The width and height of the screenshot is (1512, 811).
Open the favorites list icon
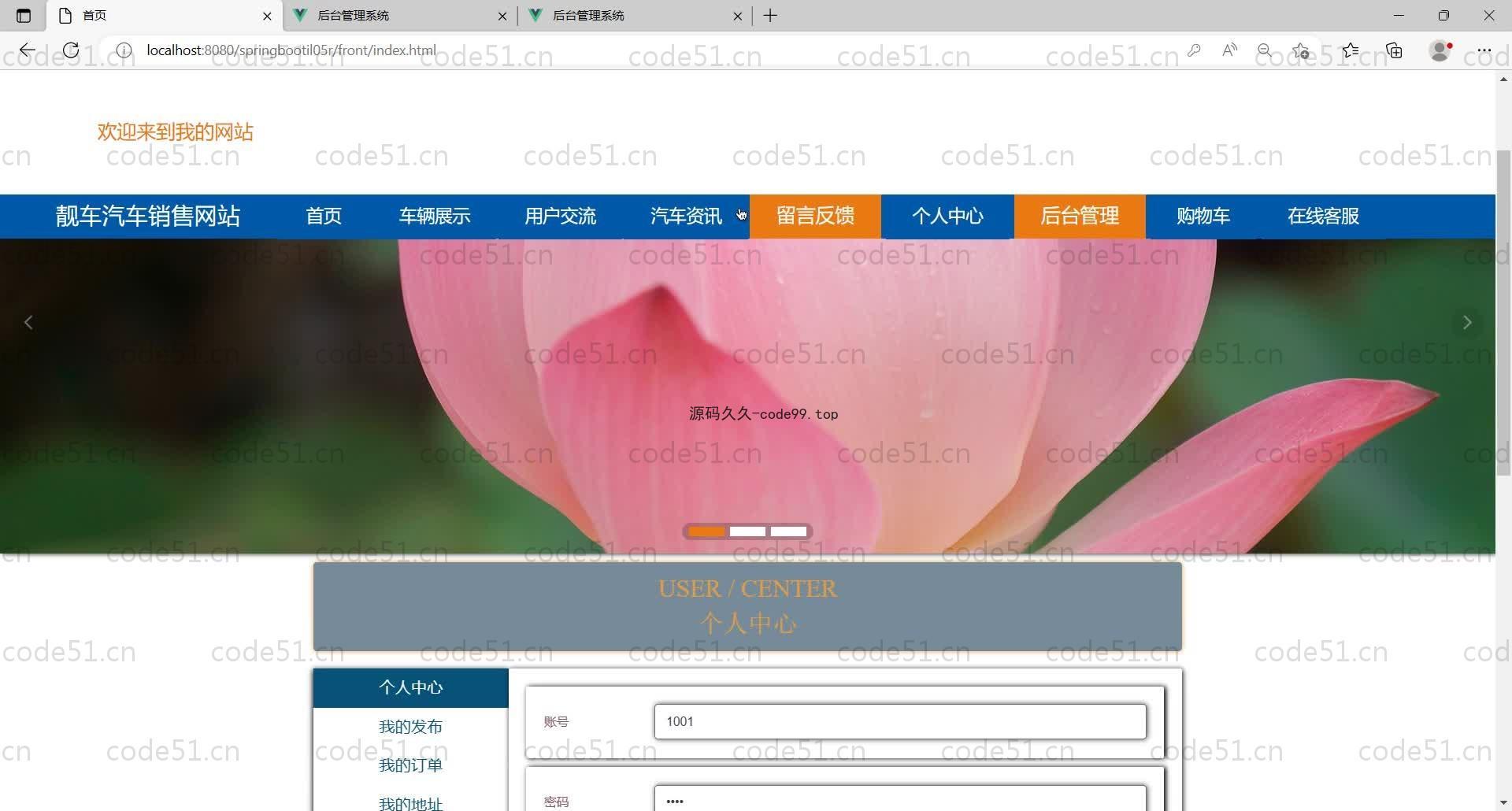click(x=1351, y=50)
